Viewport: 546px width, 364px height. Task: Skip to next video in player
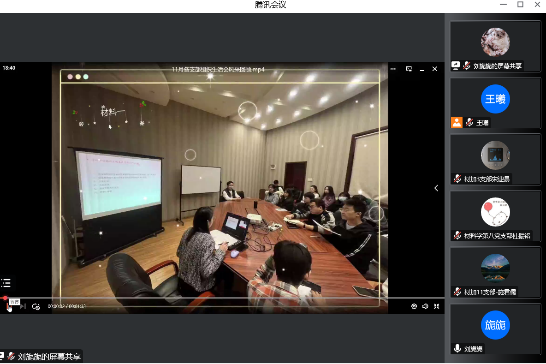[x=23, y=307]
